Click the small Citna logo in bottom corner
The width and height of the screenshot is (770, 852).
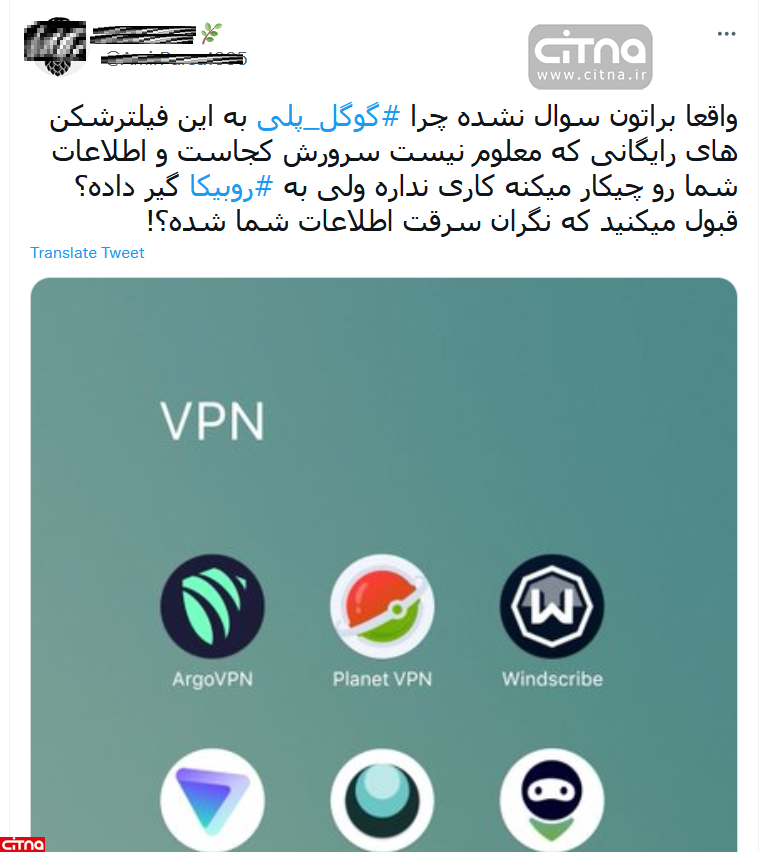[22, 844]
